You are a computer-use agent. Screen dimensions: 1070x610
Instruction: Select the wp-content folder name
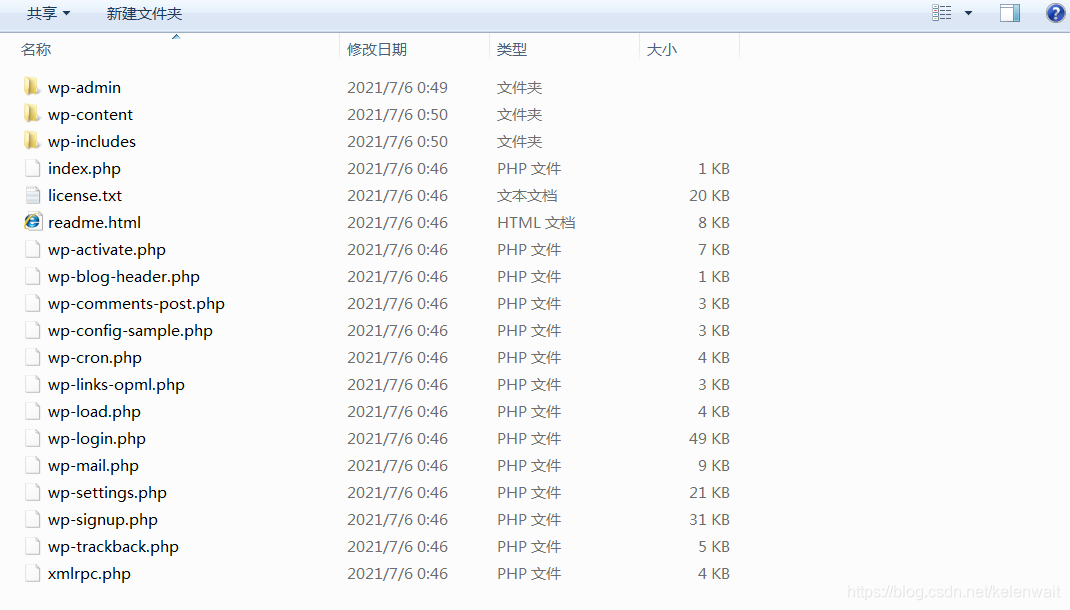click(x=90, y=115)
